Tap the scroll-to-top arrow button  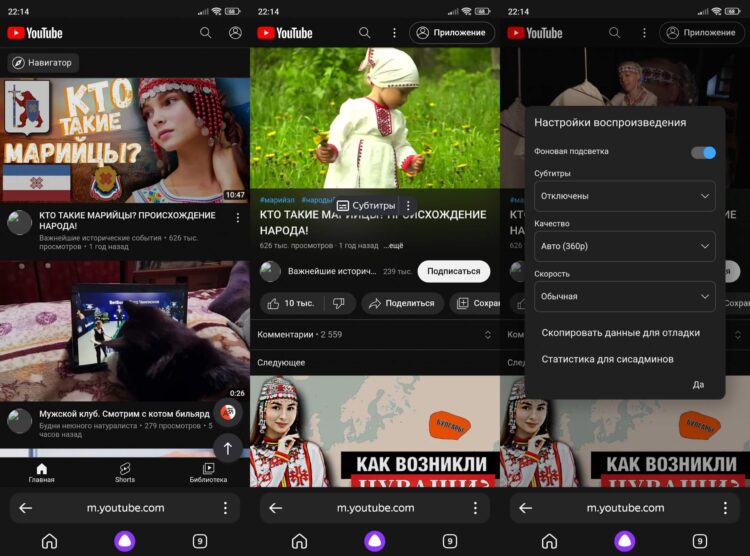click(x=228, y=448)
